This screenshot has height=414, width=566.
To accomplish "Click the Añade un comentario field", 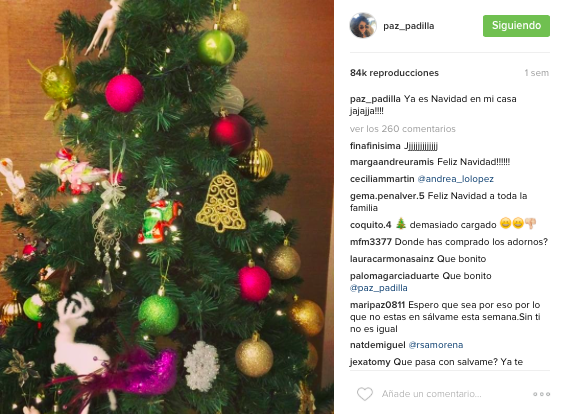I will point(431,394).
